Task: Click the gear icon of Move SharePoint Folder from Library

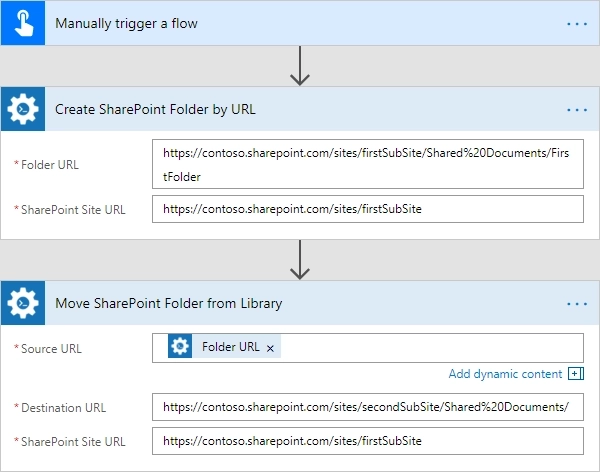Action: pyautogui.click(x=23, y=303)
